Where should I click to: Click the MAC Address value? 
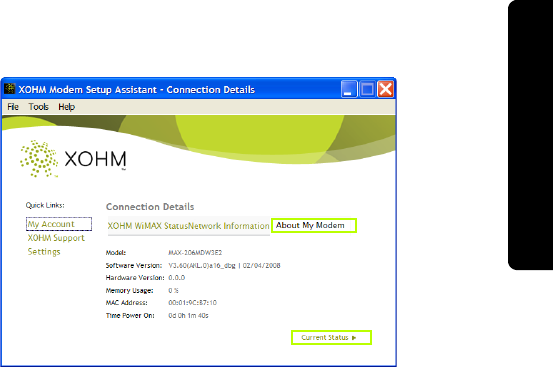(x=193, y=303)
